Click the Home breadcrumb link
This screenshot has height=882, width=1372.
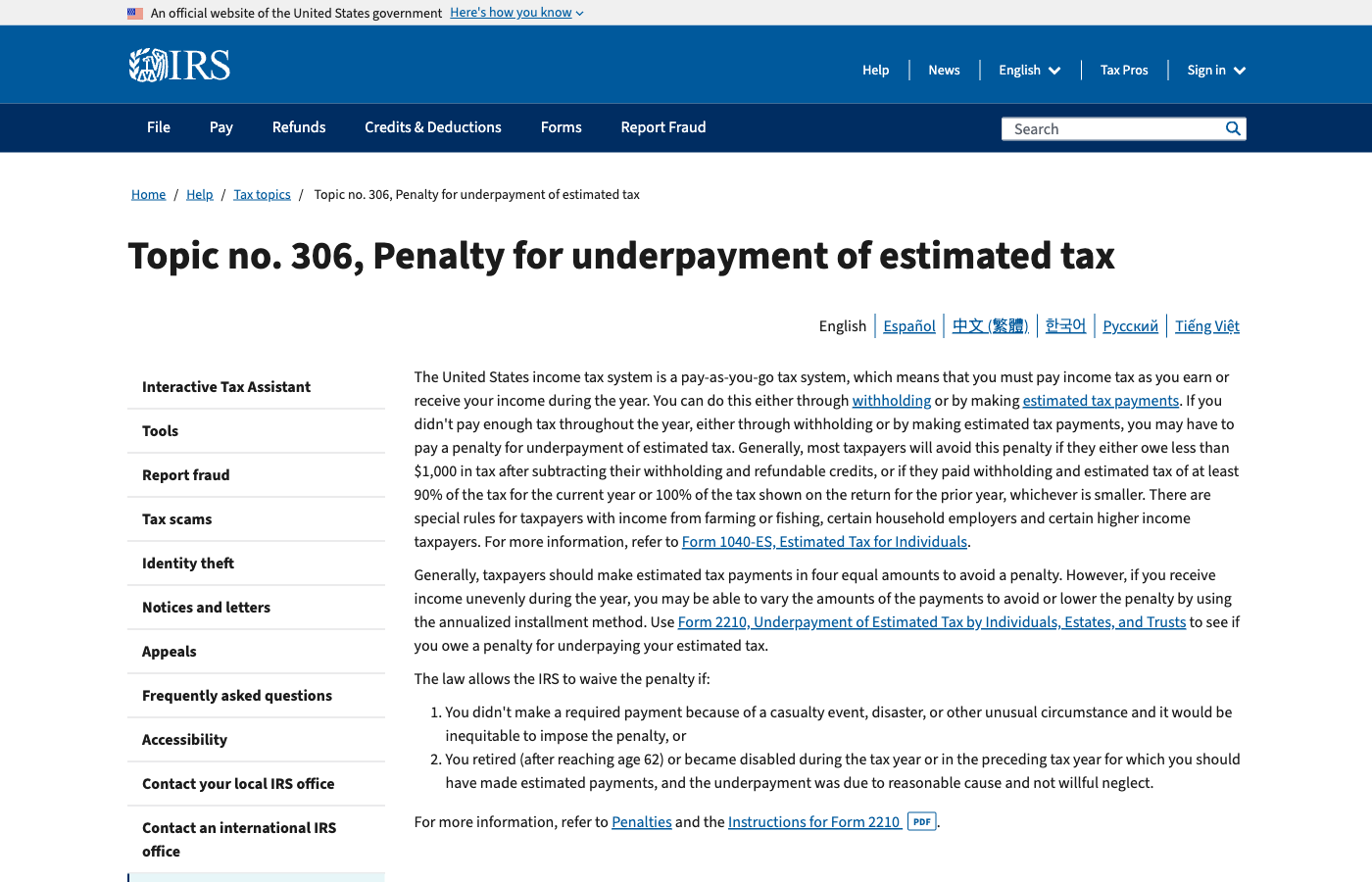click(x=149, y=195)
